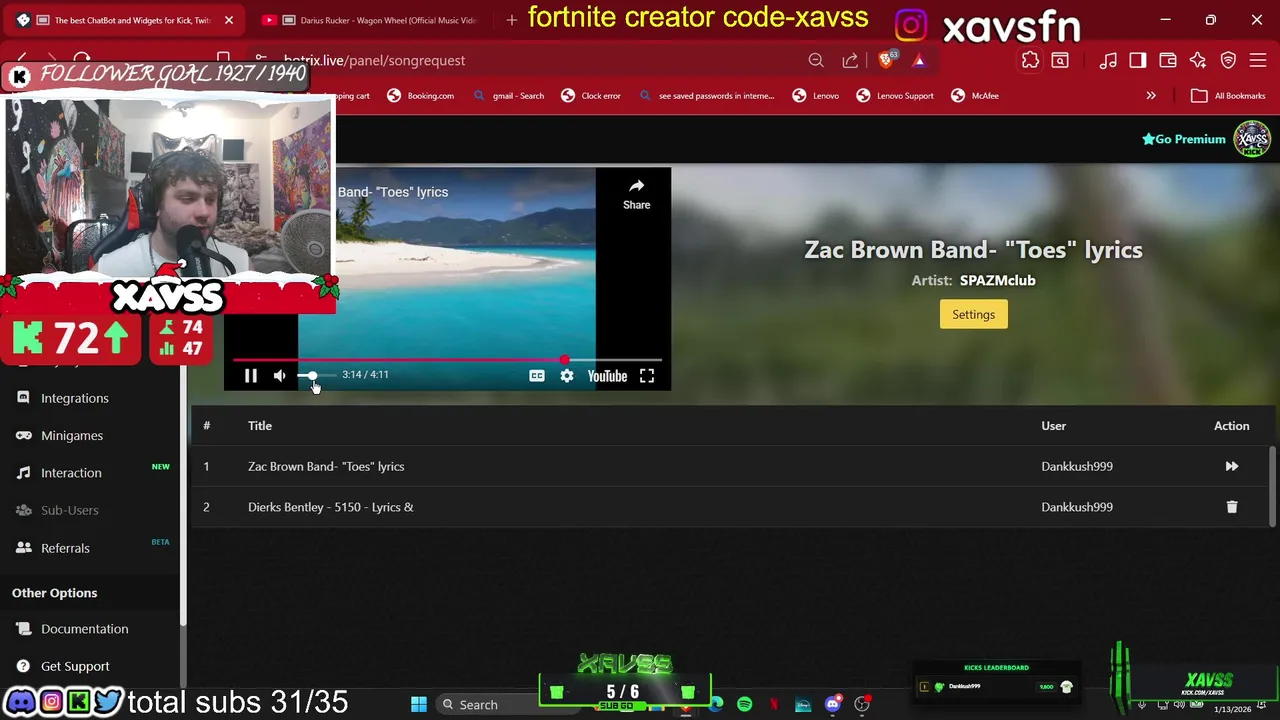This screenshot has height=720, width=1280.
Task: Open the XAVSS profile avatar menu
Action: click(x=1252, y=139)
